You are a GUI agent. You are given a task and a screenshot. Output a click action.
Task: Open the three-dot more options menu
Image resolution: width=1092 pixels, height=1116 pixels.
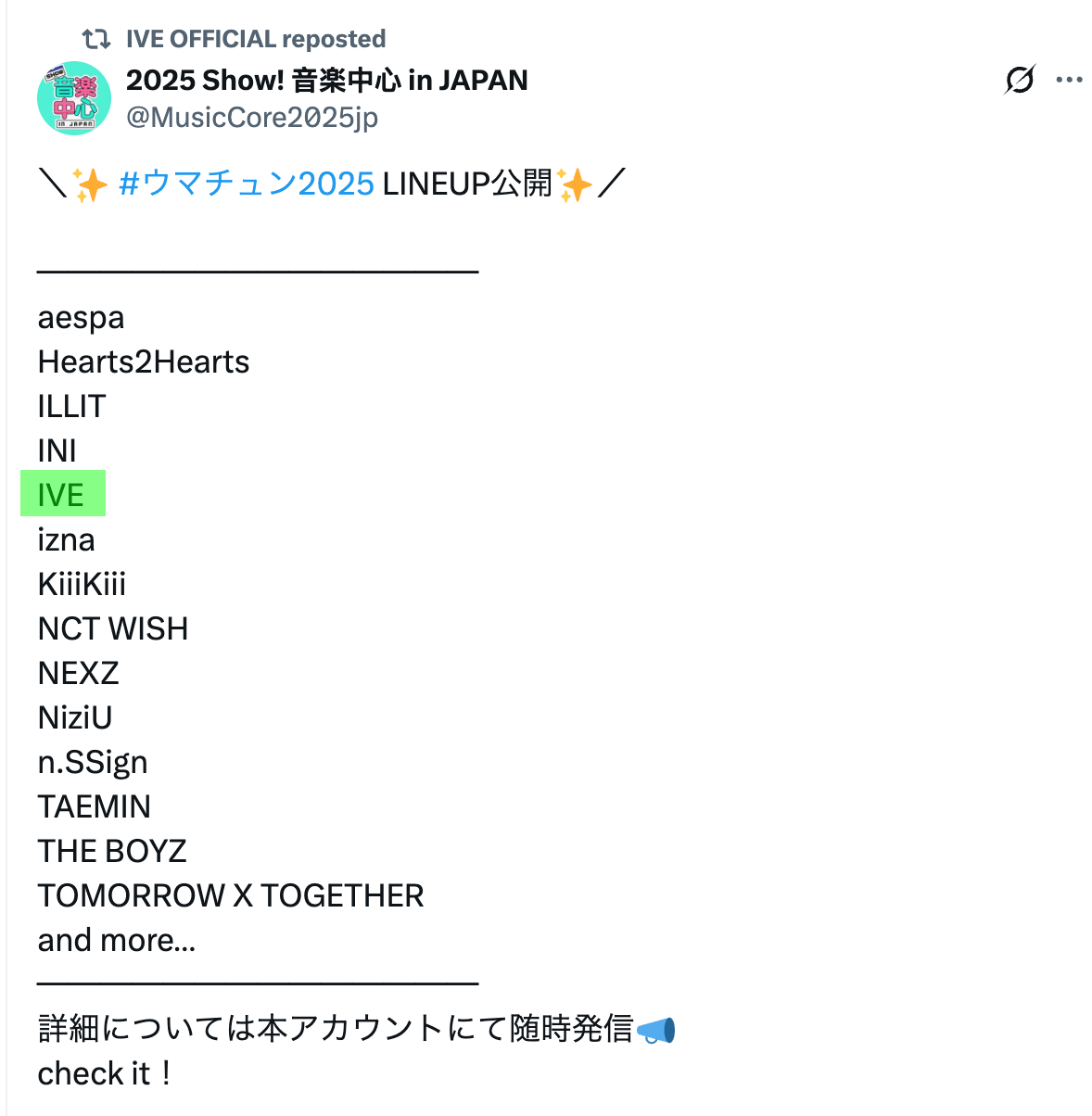[x=1069, y=80]
